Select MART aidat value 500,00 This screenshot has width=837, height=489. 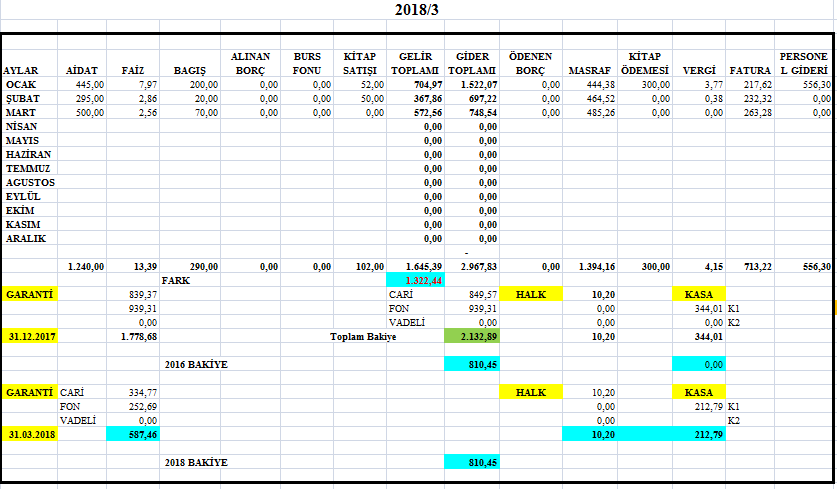pos(90,113)
